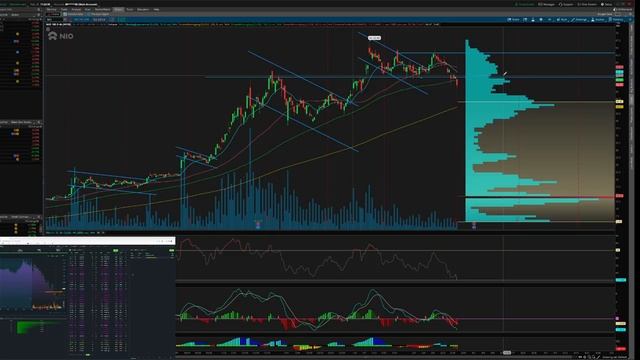The height and width of the screenshot is (360, 640).
Task: Click the upper-right green button in options window
Action: (171, 250)
